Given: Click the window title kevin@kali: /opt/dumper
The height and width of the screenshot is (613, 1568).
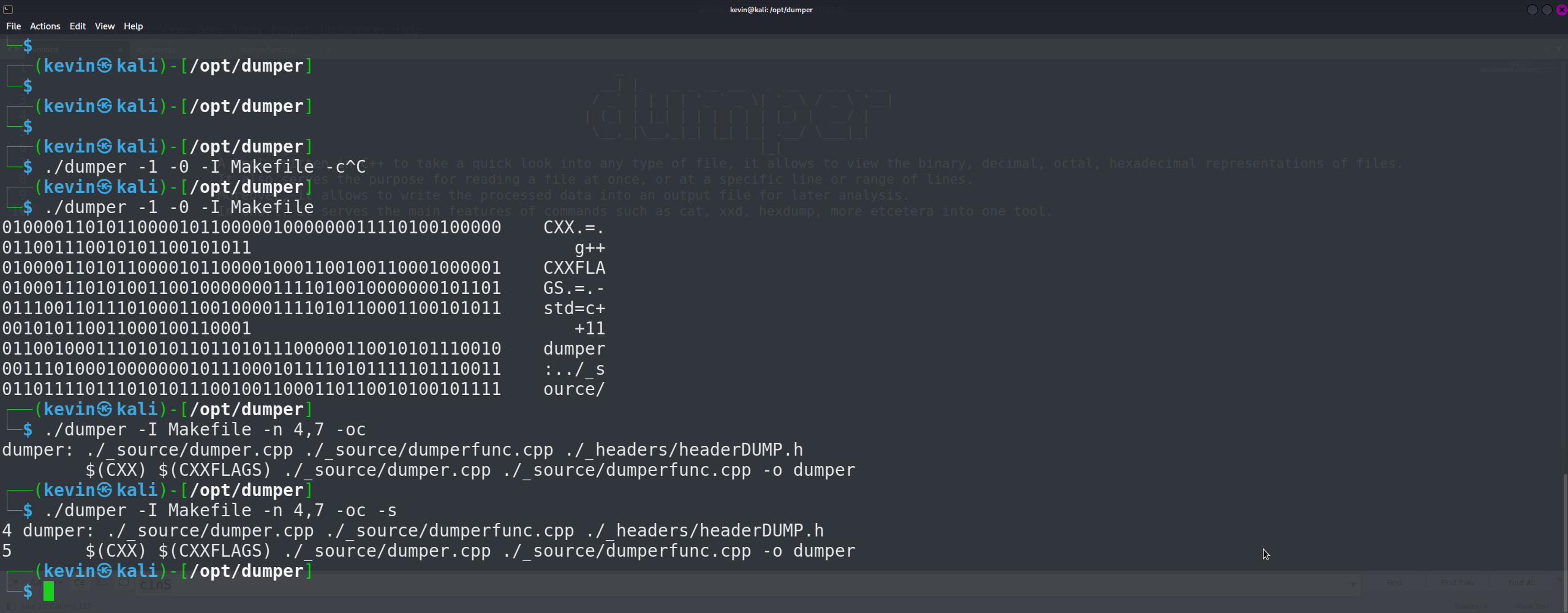Looking at the screenshot, I should 771,10.
